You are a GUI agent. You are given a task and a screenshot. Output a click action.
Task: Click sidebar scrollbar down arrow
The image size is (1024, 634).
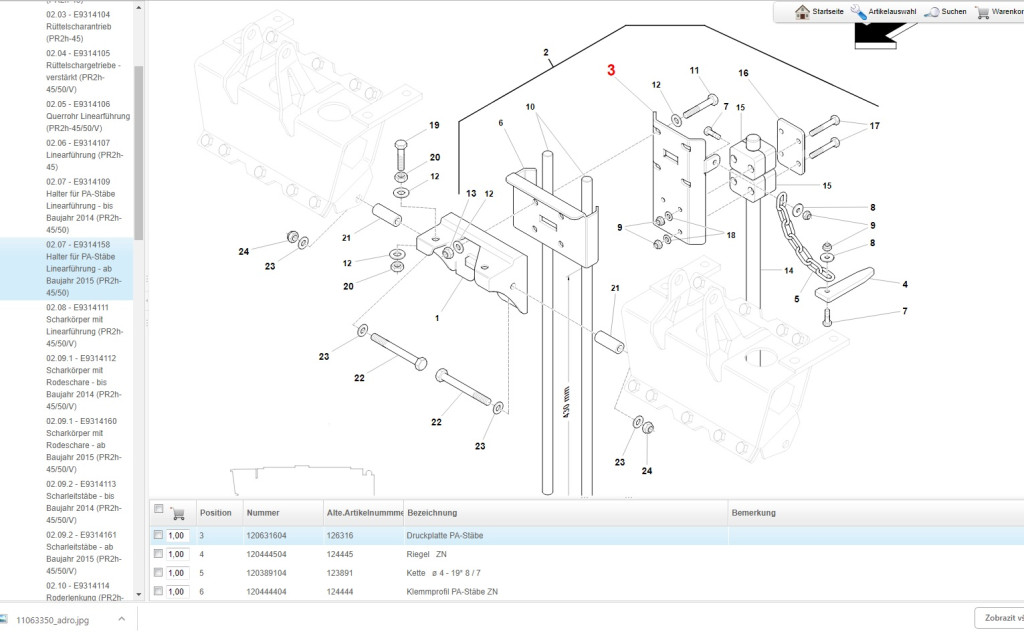[138, 595]
